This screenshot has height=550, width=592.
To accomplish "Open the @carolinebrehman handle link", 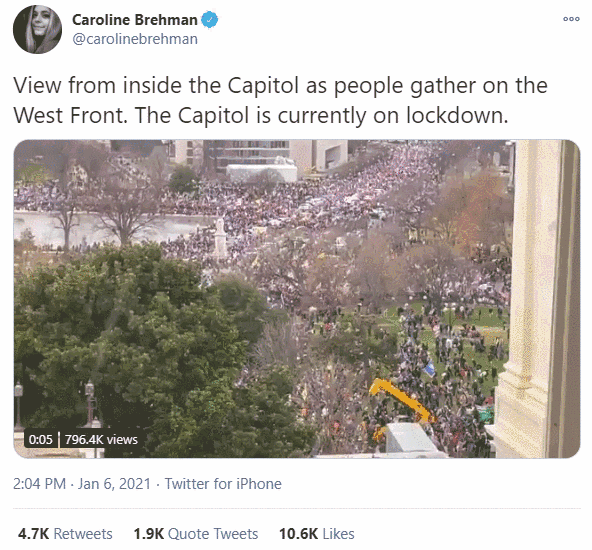I will tap(135, 39).
